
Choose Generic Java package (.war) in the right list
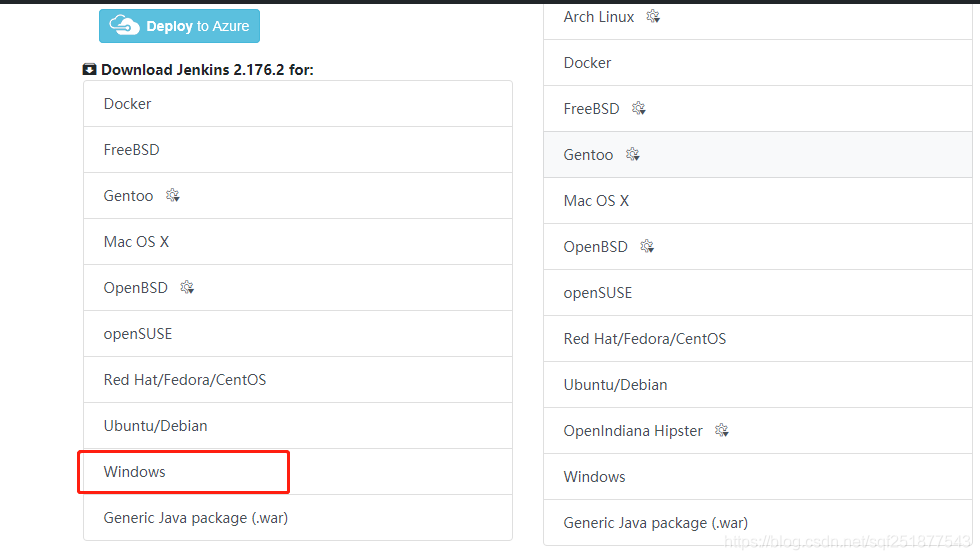[758, 522]
